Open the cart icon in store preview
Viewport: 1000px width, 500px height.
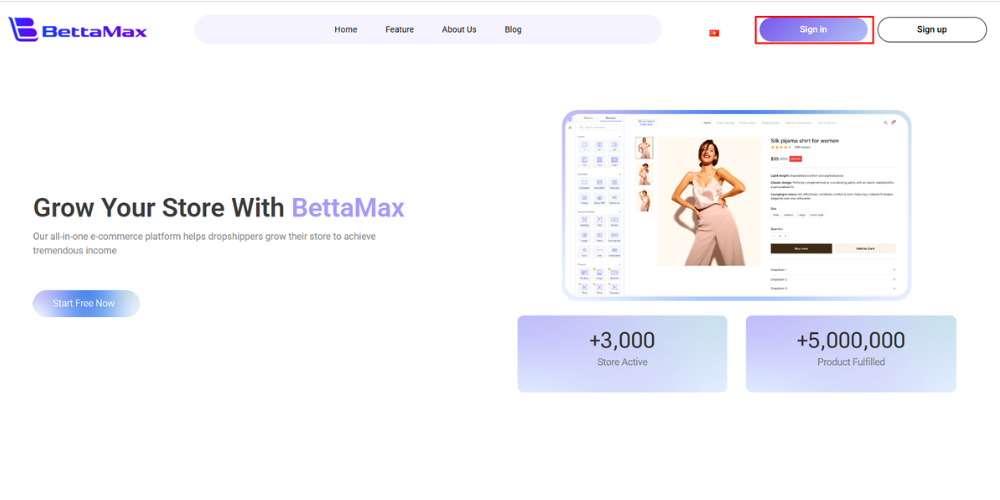[x=894, y=123]
